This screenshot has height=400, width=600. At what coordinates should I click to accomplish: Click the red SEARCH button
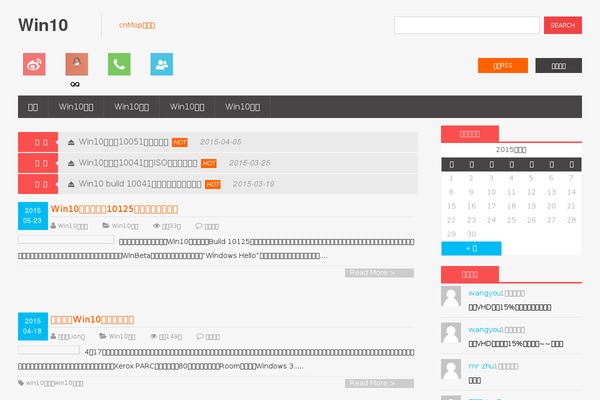click(563, 25)
